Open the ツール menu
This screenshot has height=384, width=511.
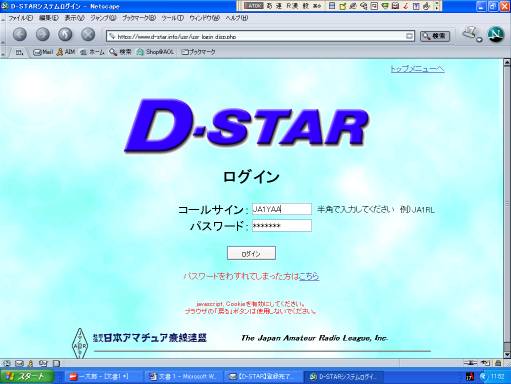(173, 18)
